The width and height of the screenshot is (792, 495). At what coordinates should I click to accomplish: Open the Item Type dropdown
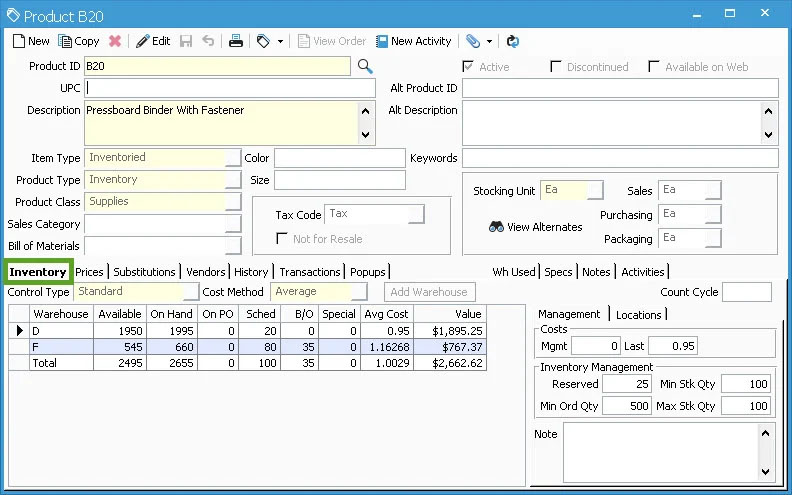click(x=233, y=158)
